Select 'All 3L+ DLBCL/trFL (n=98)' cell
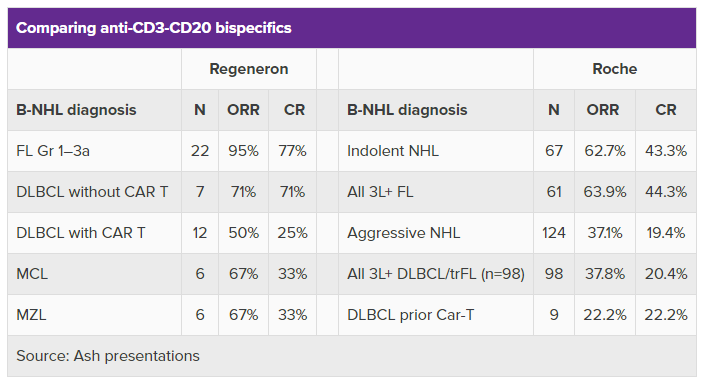 [436, 274]
